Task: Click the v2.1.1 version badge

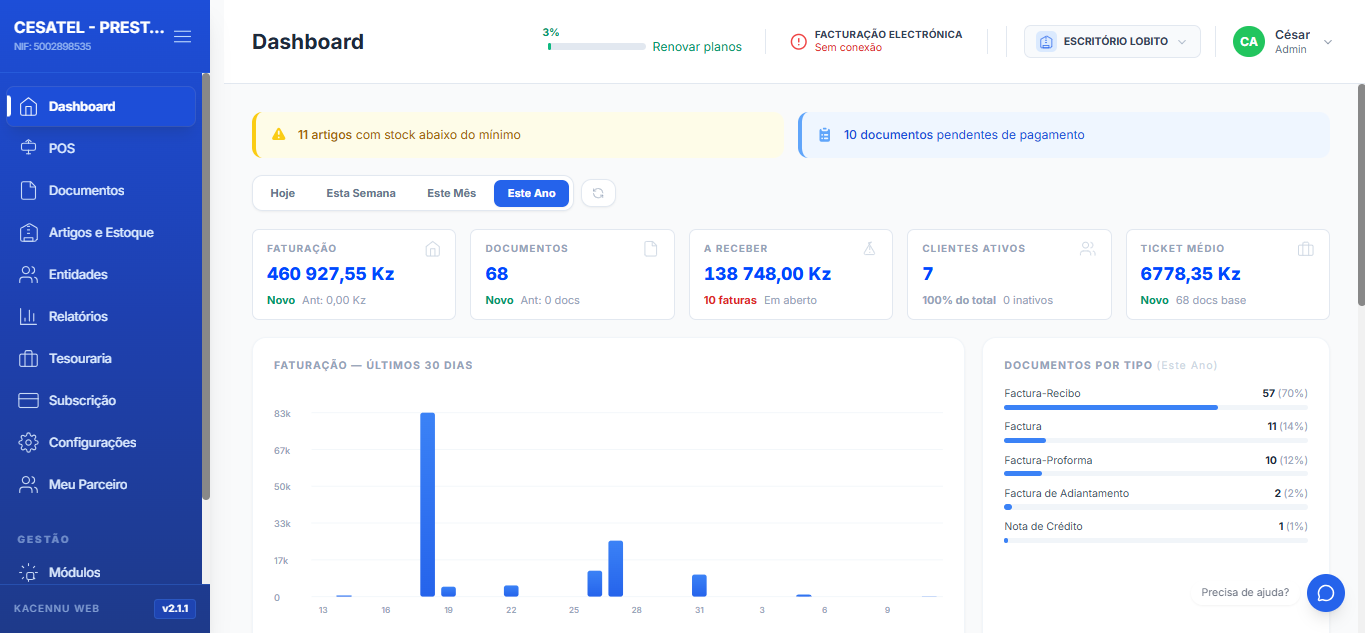Action: 175,608
